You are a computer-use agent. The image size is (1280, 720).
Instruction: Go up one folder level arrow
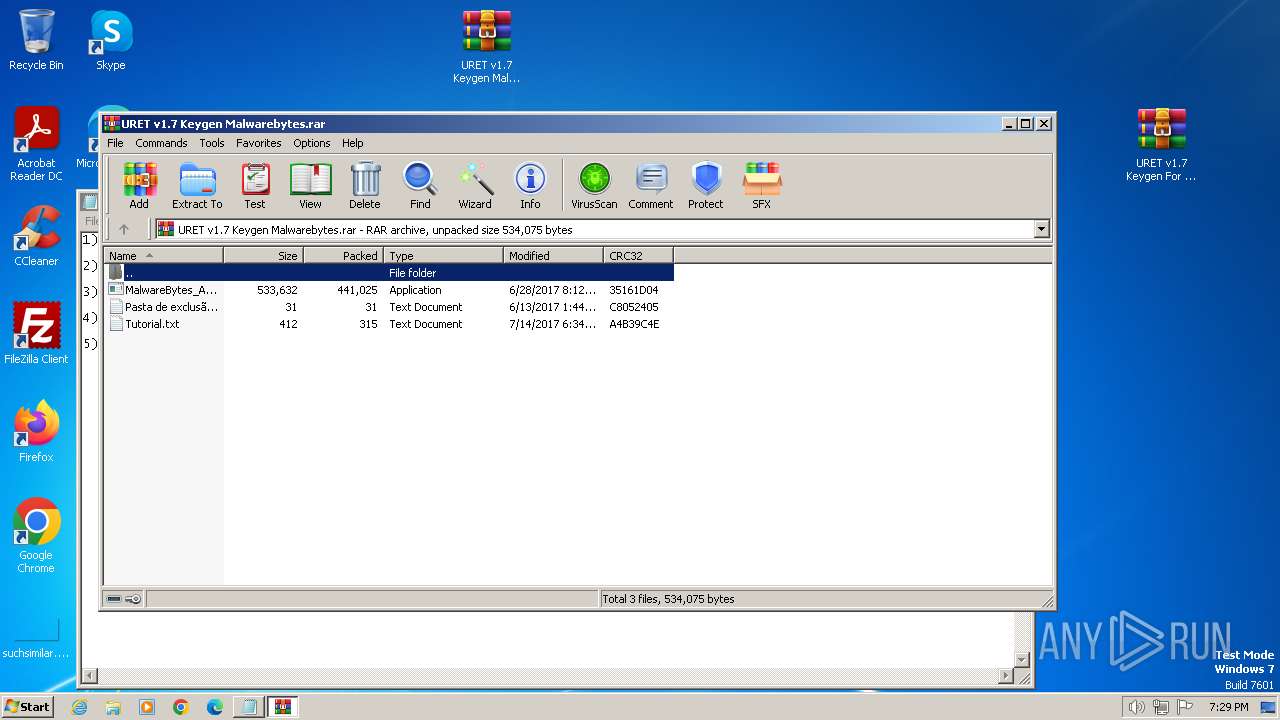[x=124, y=229]
